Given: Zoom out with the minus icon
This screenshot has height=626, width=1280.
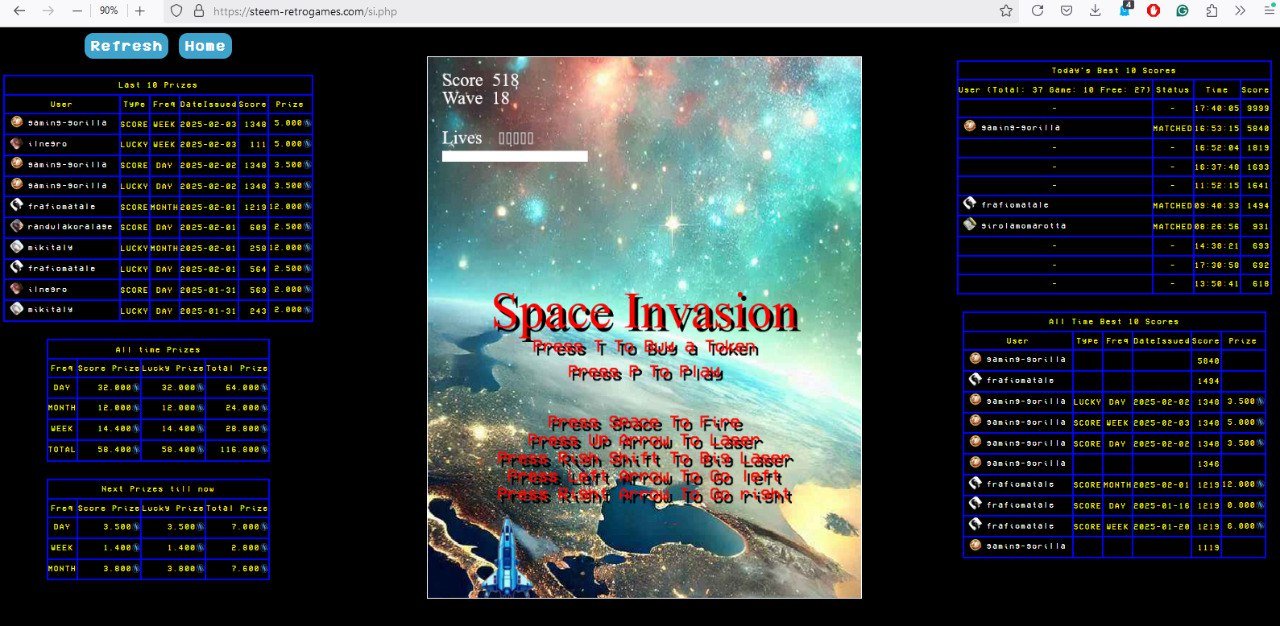Looking at the screenshot, I should (x=78, y=10).
